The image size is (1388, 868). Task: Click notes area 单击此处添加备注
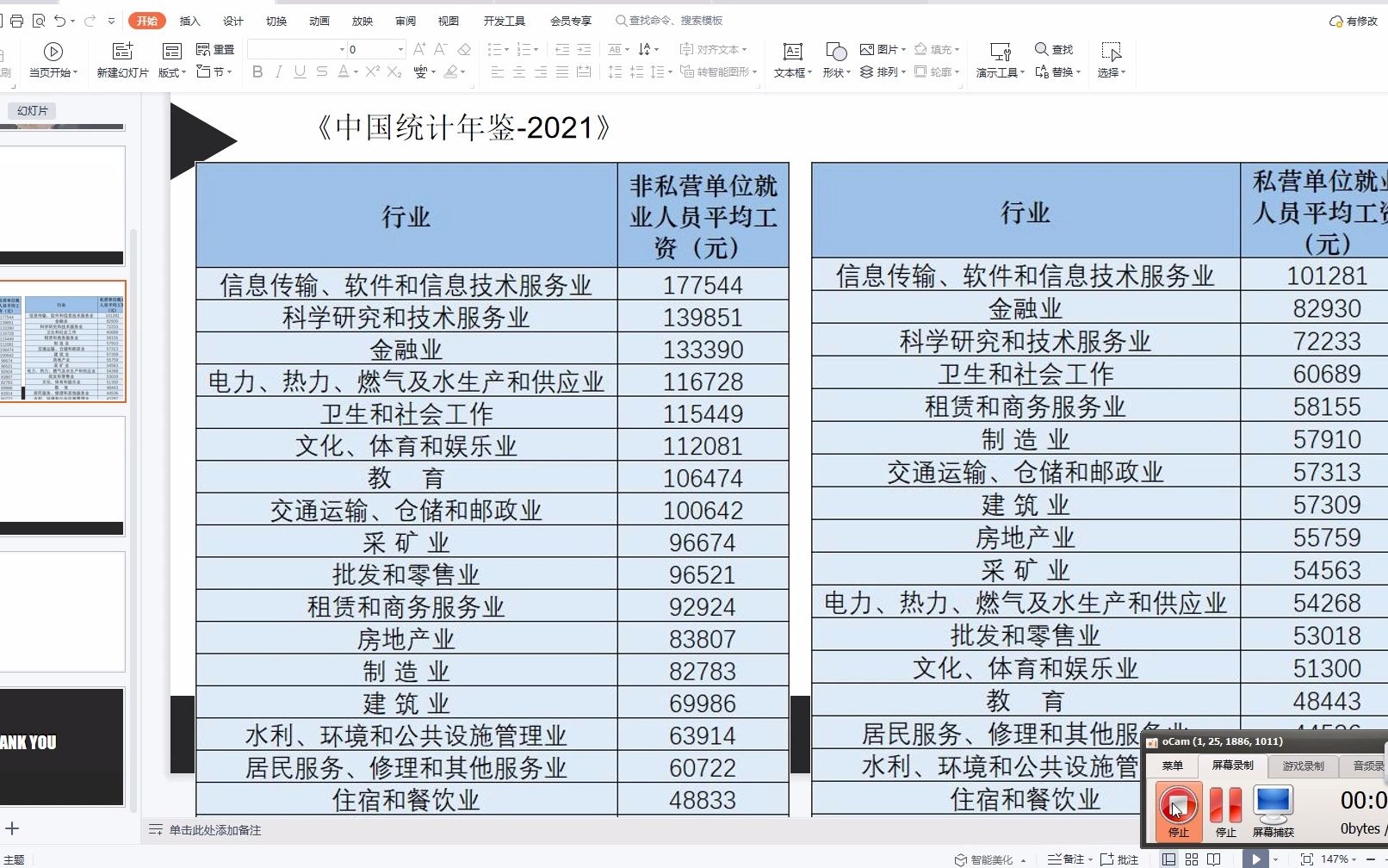pyautogui.click(x=215, y=830)
